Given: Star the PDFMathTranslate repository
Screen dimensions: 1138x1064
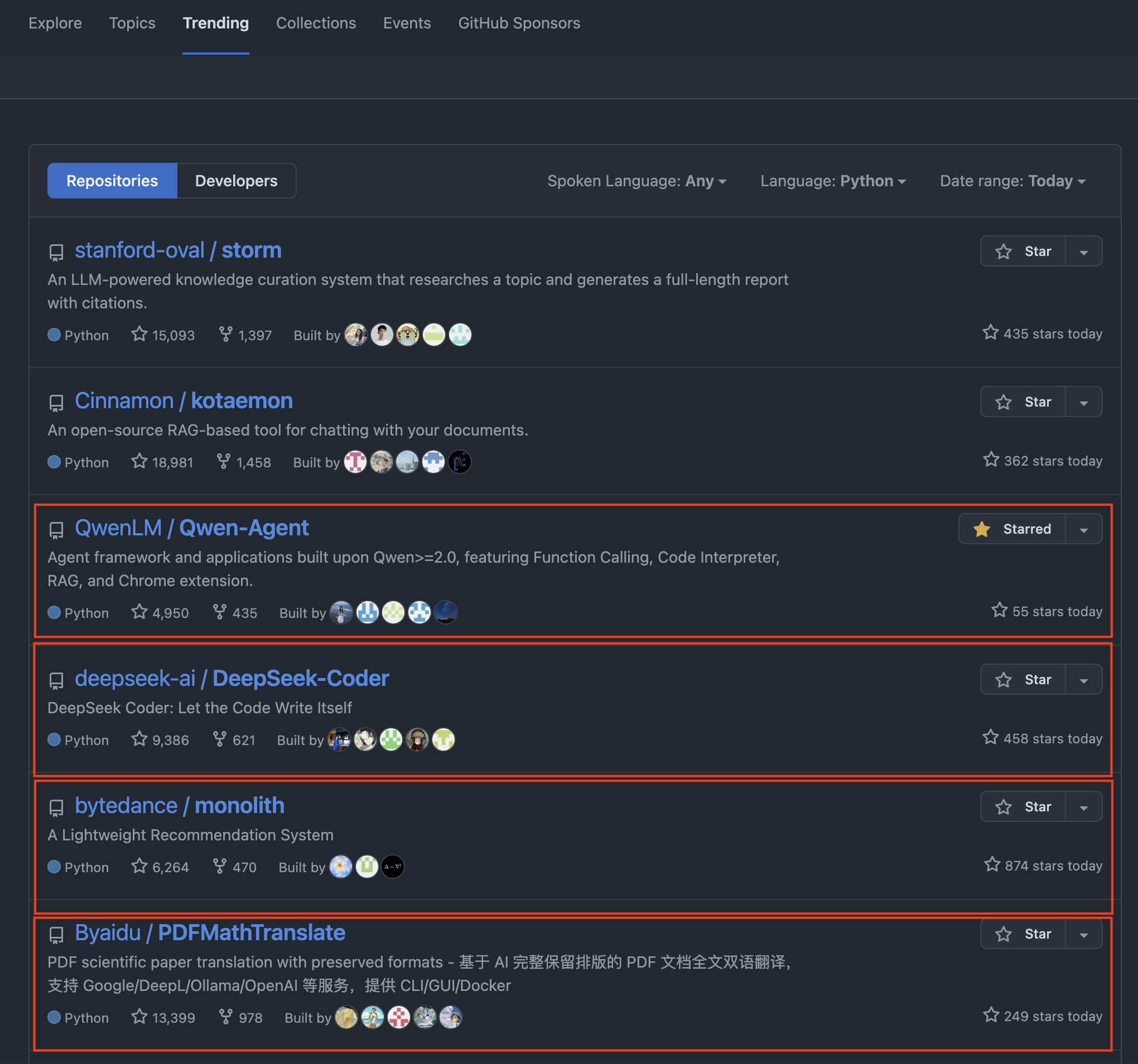Looking at the screenshot, I should 1023,934.
